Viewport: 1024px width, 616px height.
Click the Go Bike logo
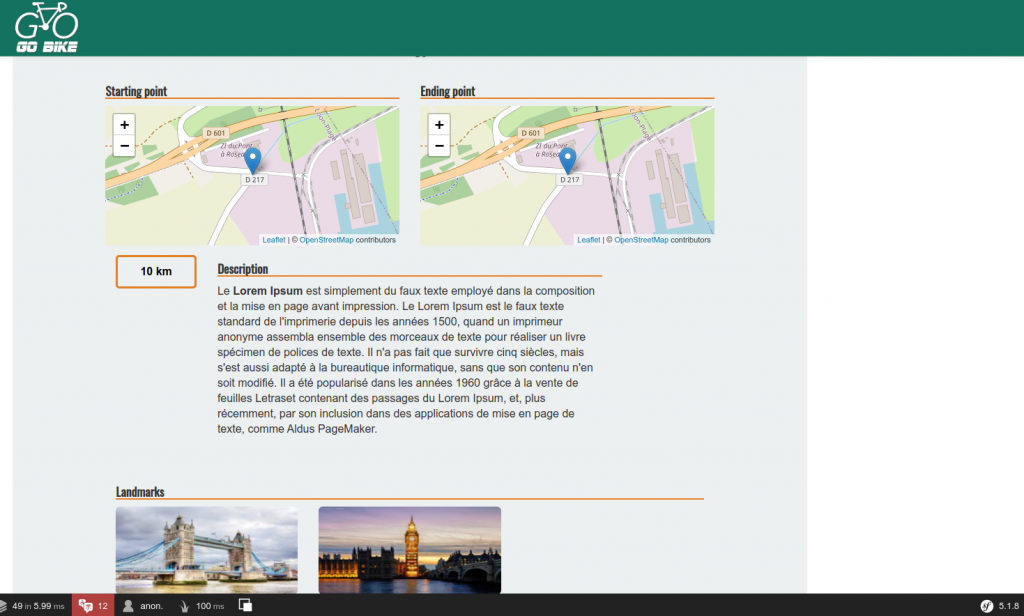pyautogui.click(x=47, y=27)
